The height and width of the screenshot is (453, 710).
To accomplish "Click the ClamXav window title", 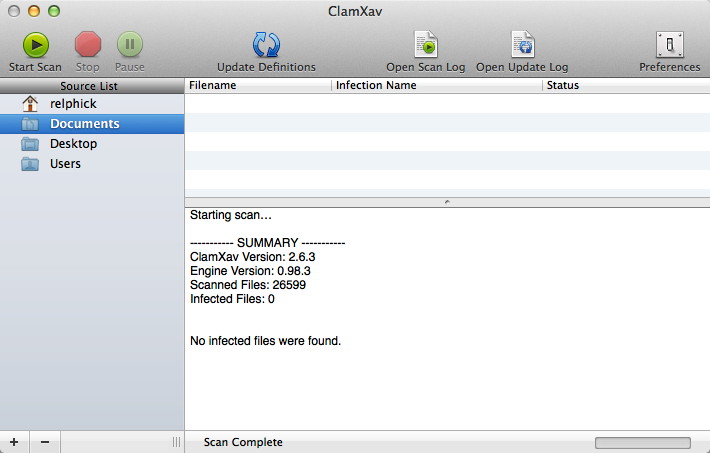I will [x=355, y=11].
